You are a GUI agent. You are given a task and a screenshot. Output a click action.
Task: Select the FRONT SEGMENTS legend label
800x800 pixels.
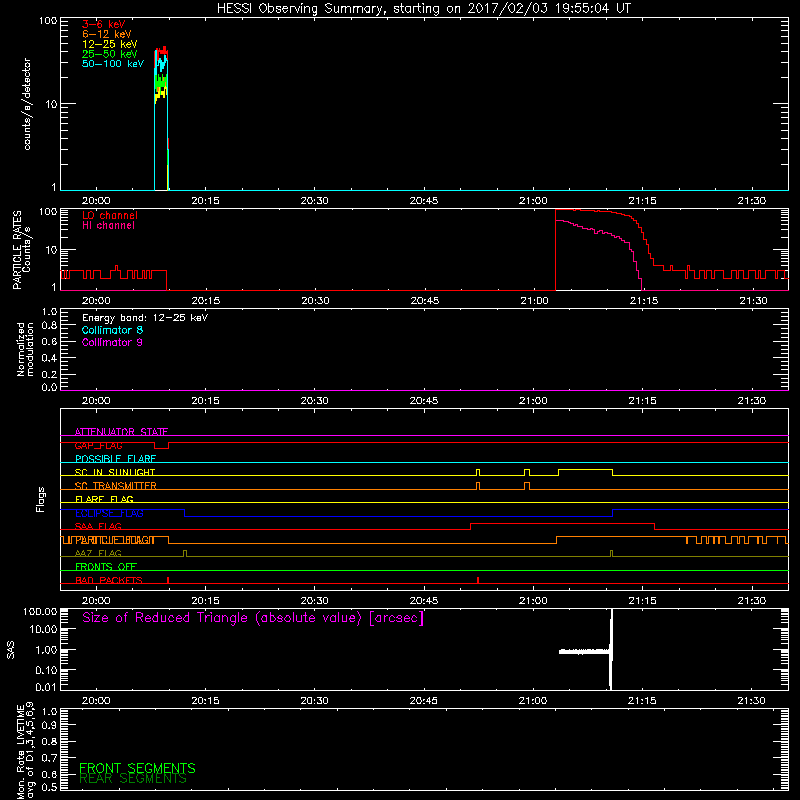137,768
